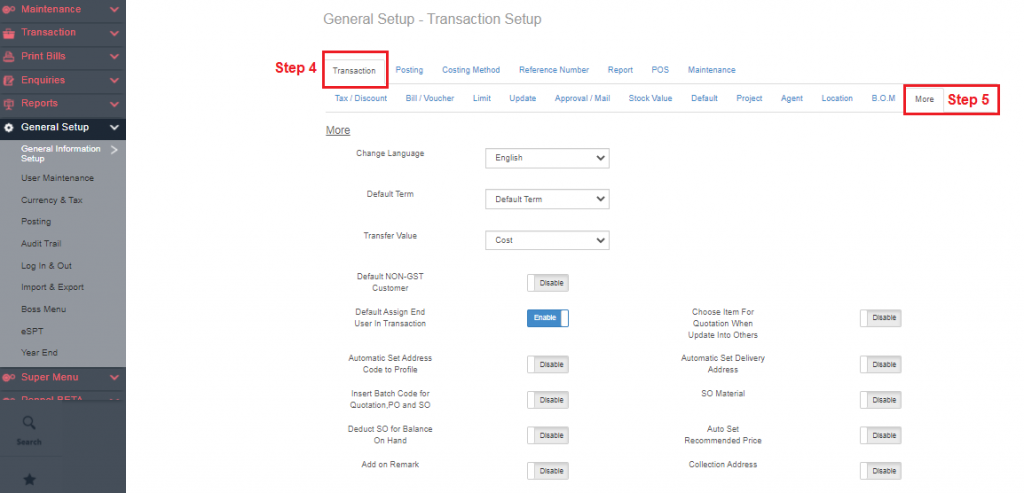Viewport: 1024px width, 493px height.
Task: Open the Transfer Value dropdown
Action: tap(546, 240)
